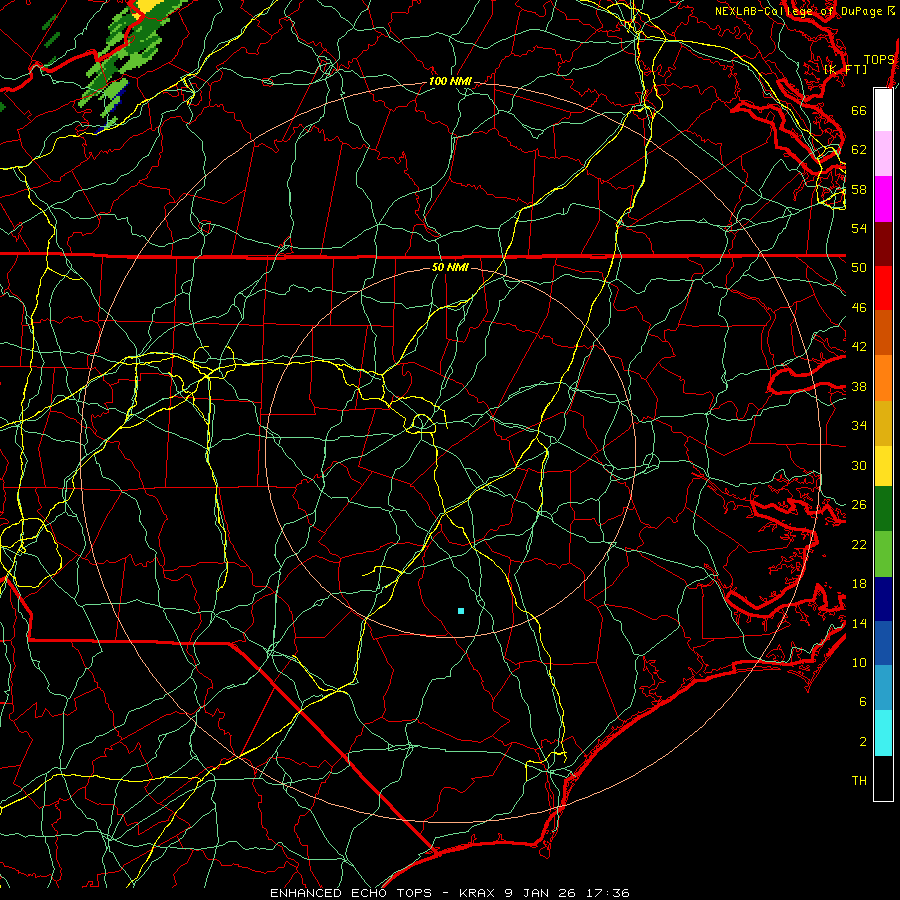Click the "38" legend value

point(859,386)
